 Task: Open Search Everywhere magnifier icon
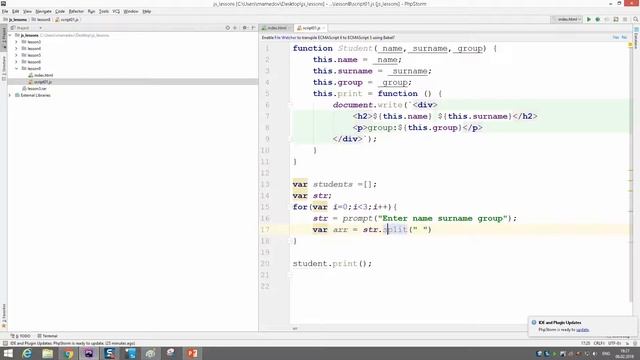click(x=636, y=19)
